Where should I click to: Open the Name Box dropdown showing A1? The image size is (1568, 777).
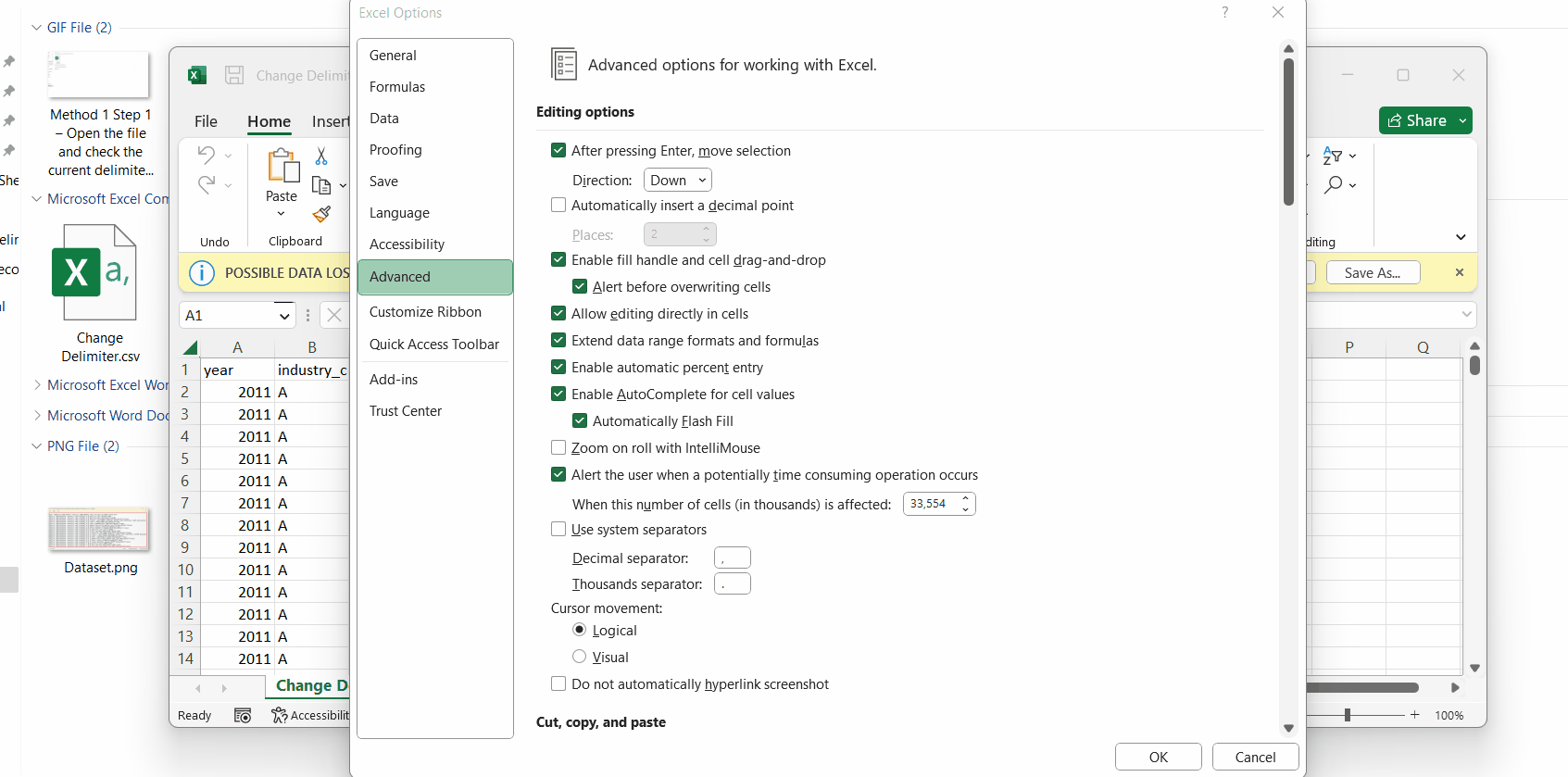coord(285,315)
